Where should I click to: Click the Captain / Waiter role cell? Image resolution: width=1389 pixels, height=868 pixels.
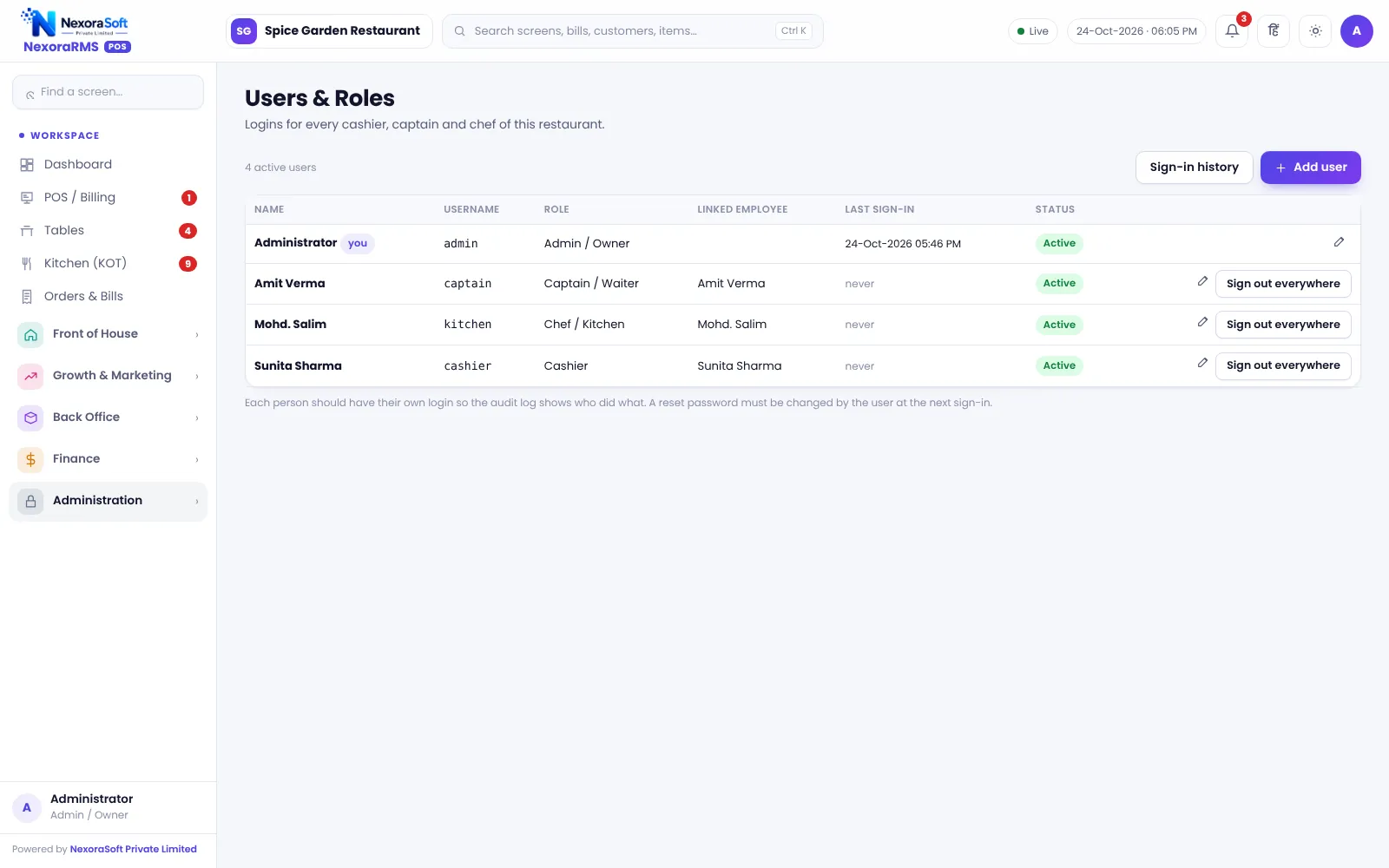[x=591, y=284]
